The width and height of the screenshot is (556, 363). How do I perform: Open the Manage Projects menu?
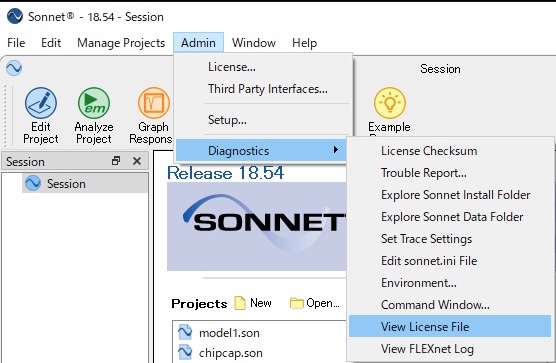point(121,43)
